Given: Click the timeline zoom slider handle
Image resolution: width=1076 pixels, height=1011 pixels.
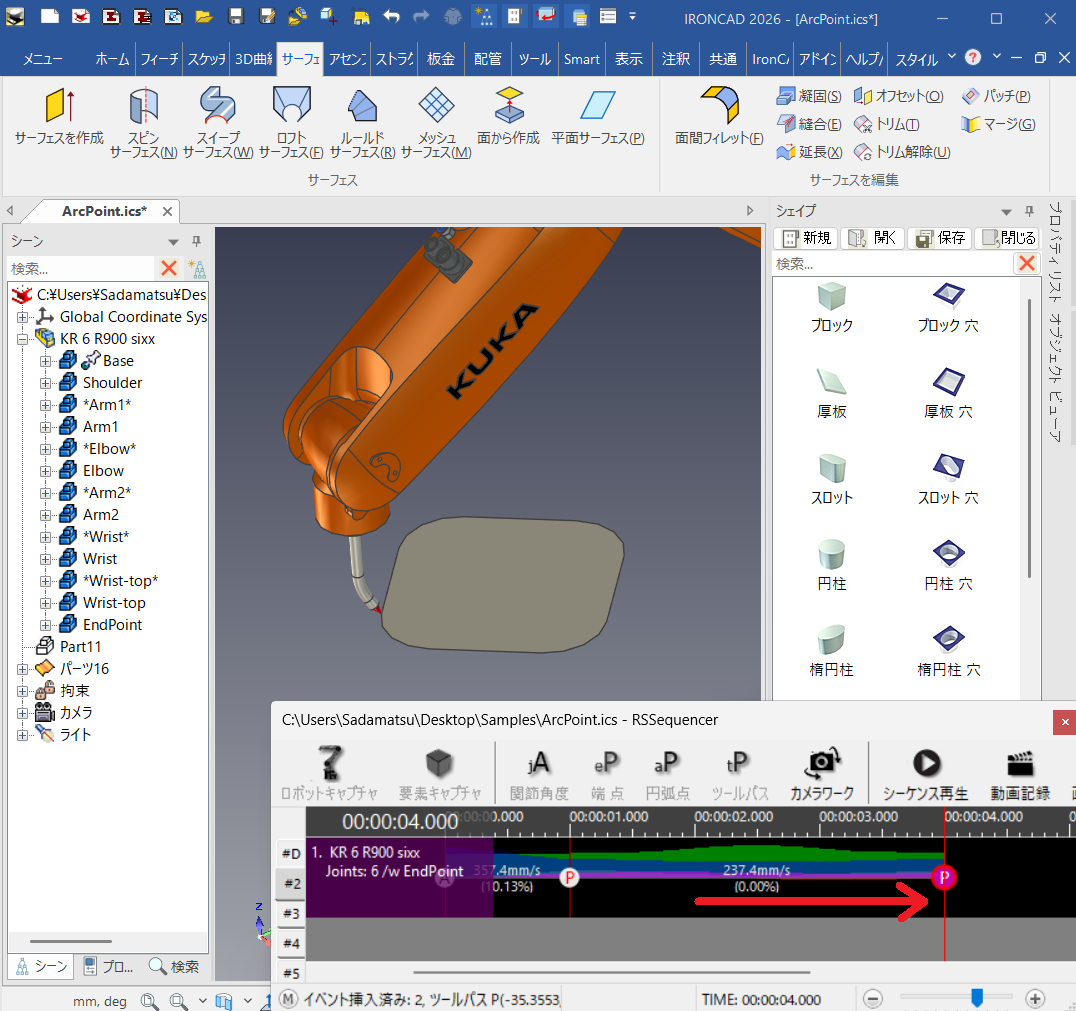Looking at the screenshot, I should (x=977, y=997).
